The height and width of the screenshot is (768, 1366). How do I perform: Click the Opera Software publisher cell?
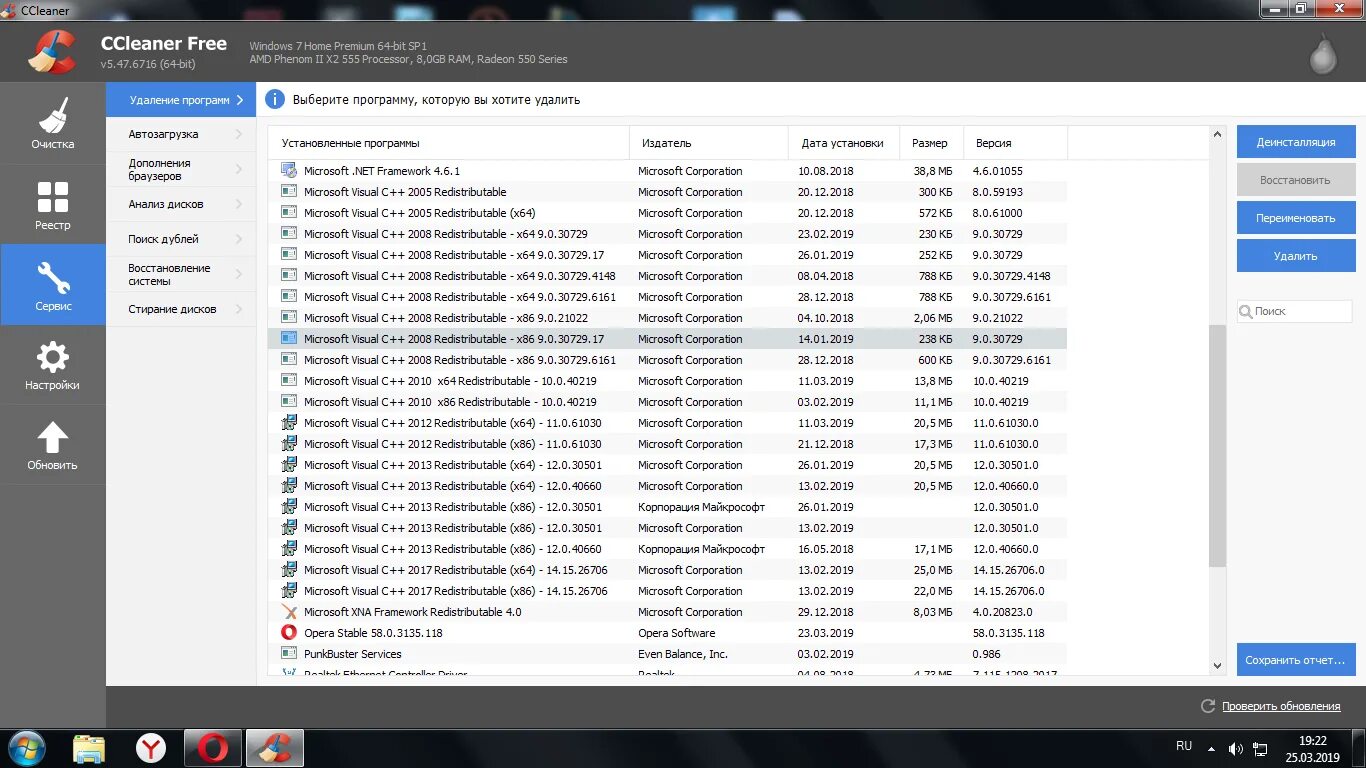677,633
